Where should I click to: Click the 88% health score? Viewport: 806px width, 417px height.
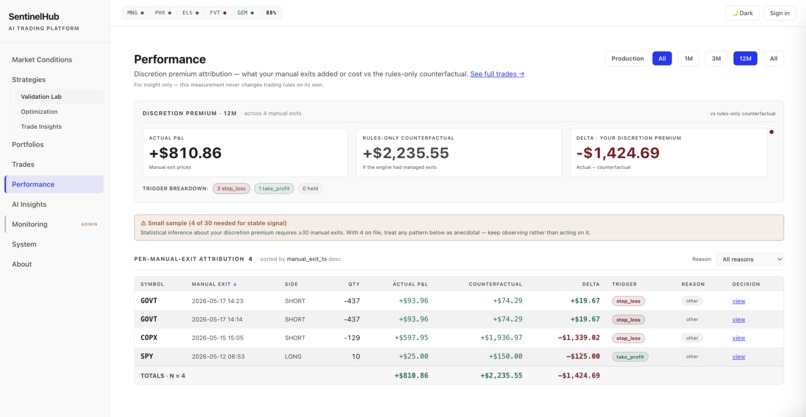pos(271,13)
